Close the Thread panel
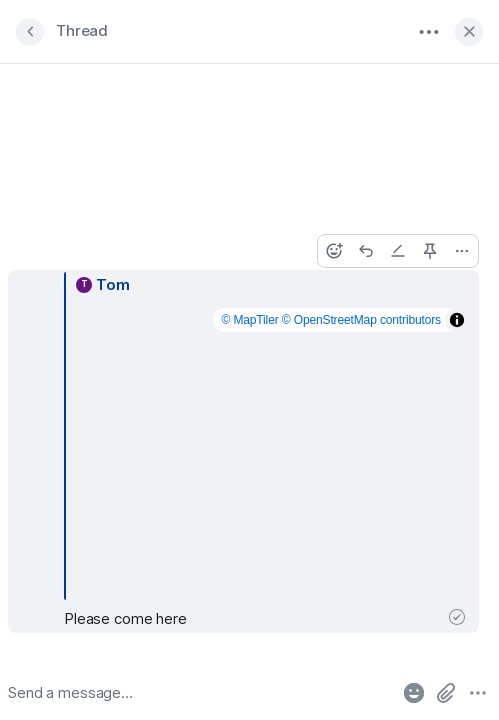The image size is (499, 720). click(x=469, y=32)
